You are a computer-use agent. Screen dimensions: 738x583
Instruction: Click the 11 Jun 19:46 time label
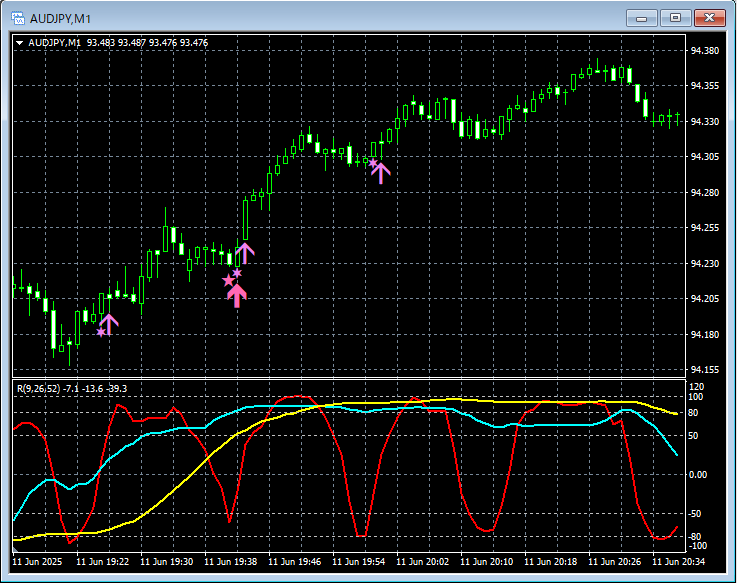295,562
